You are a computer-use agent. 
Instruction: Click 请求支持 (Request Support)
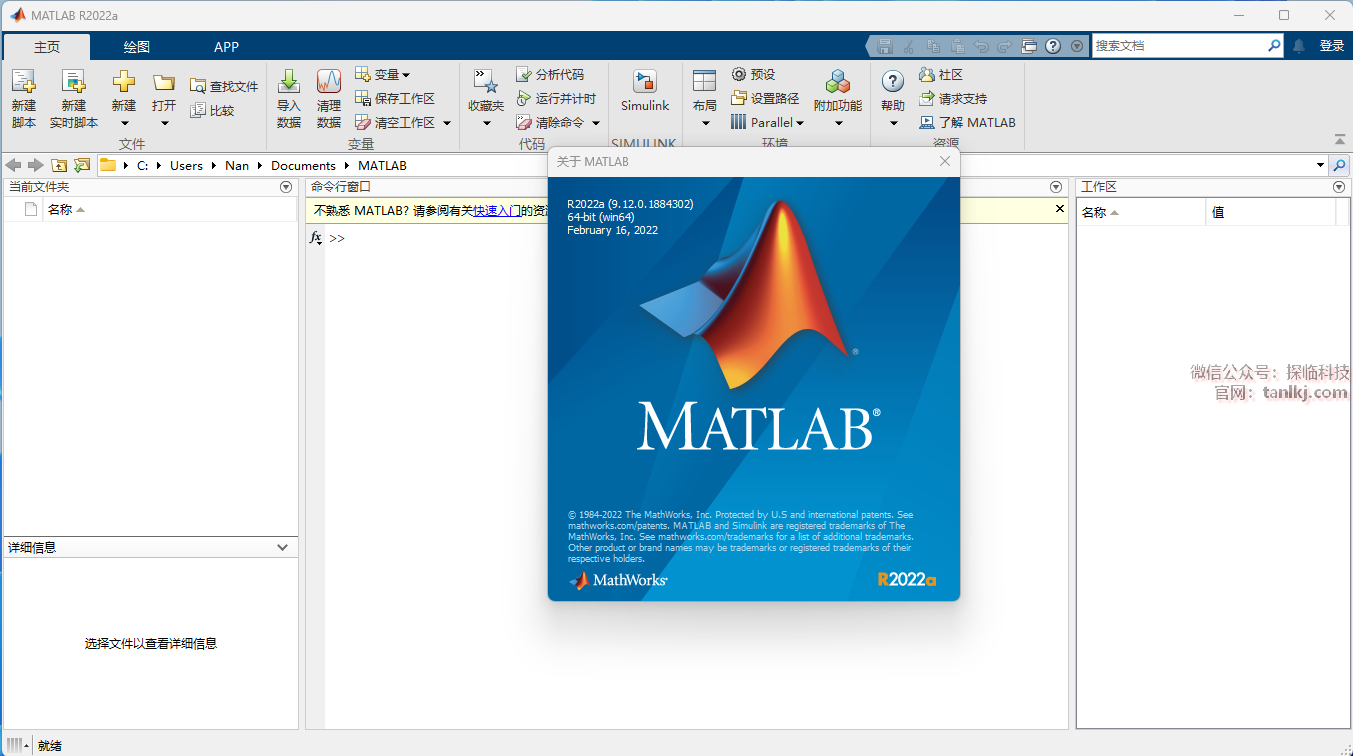[x=953, y=98]
